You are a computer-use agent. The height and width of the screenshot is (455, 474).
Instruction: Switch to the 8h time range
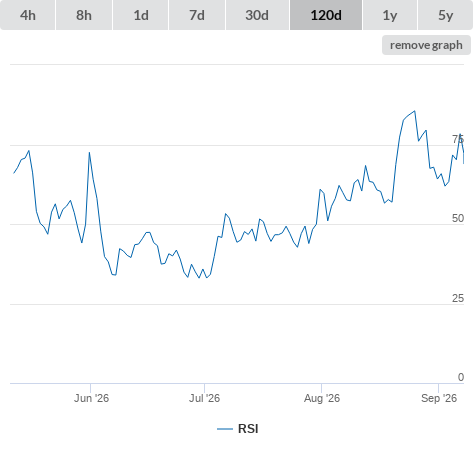coord(84,15)
